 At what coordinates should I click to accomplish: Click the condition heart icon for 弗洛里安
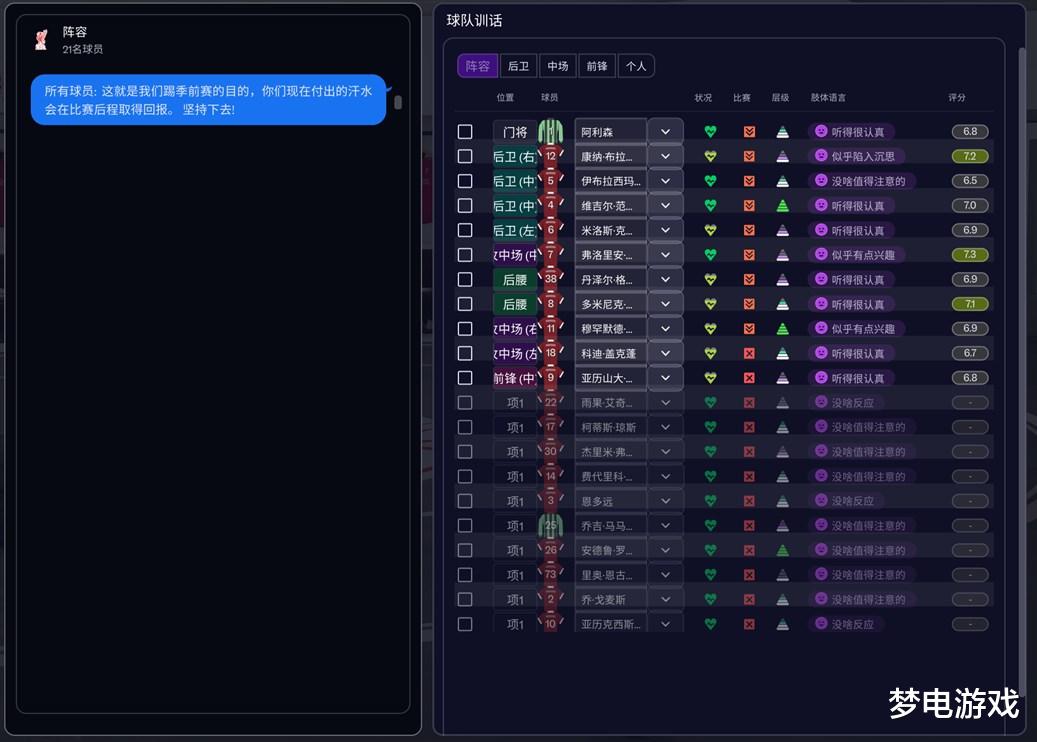[710, 255]
